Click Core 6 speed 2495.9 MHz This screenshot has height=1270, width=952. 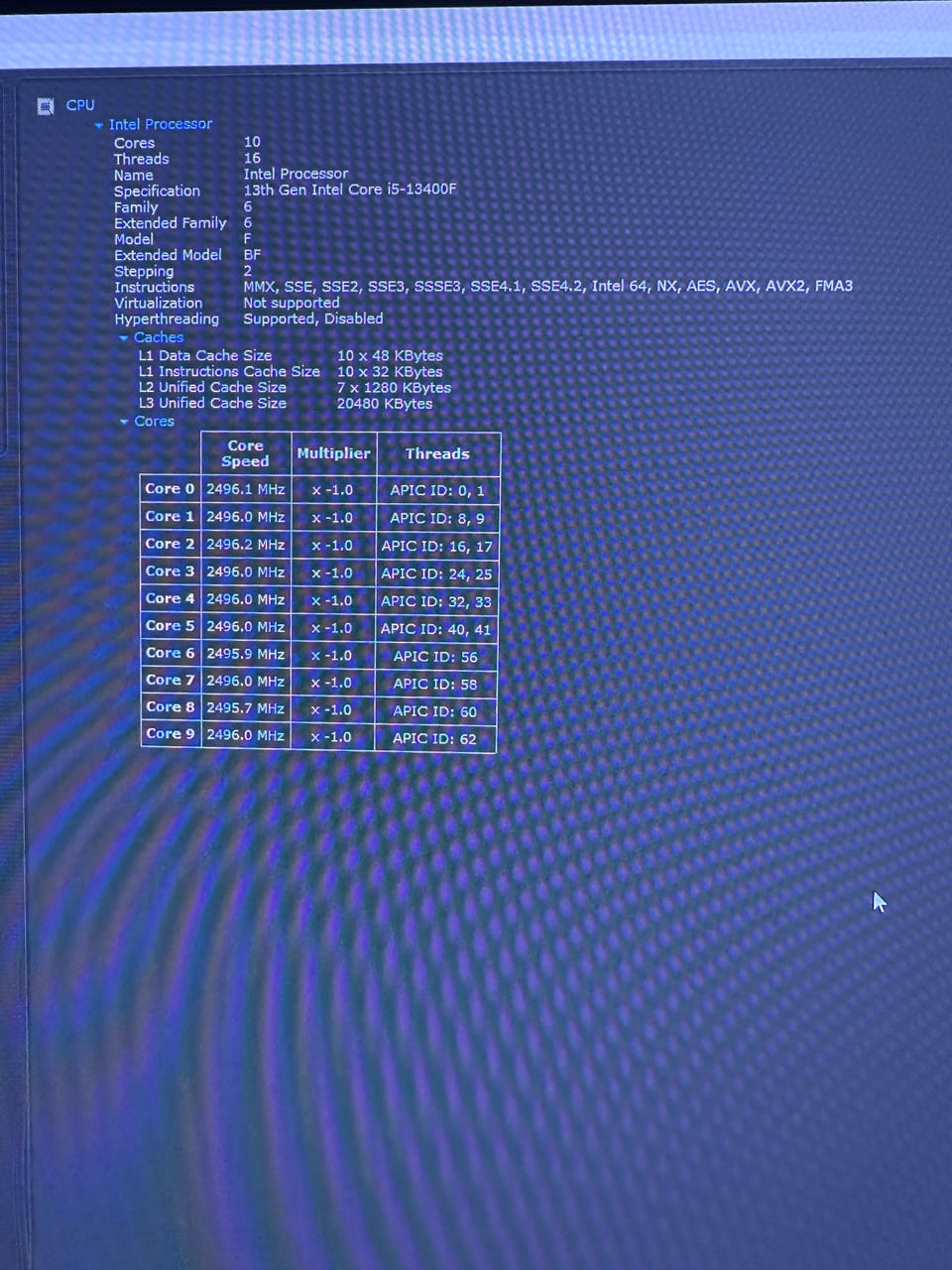coord(246,654)
